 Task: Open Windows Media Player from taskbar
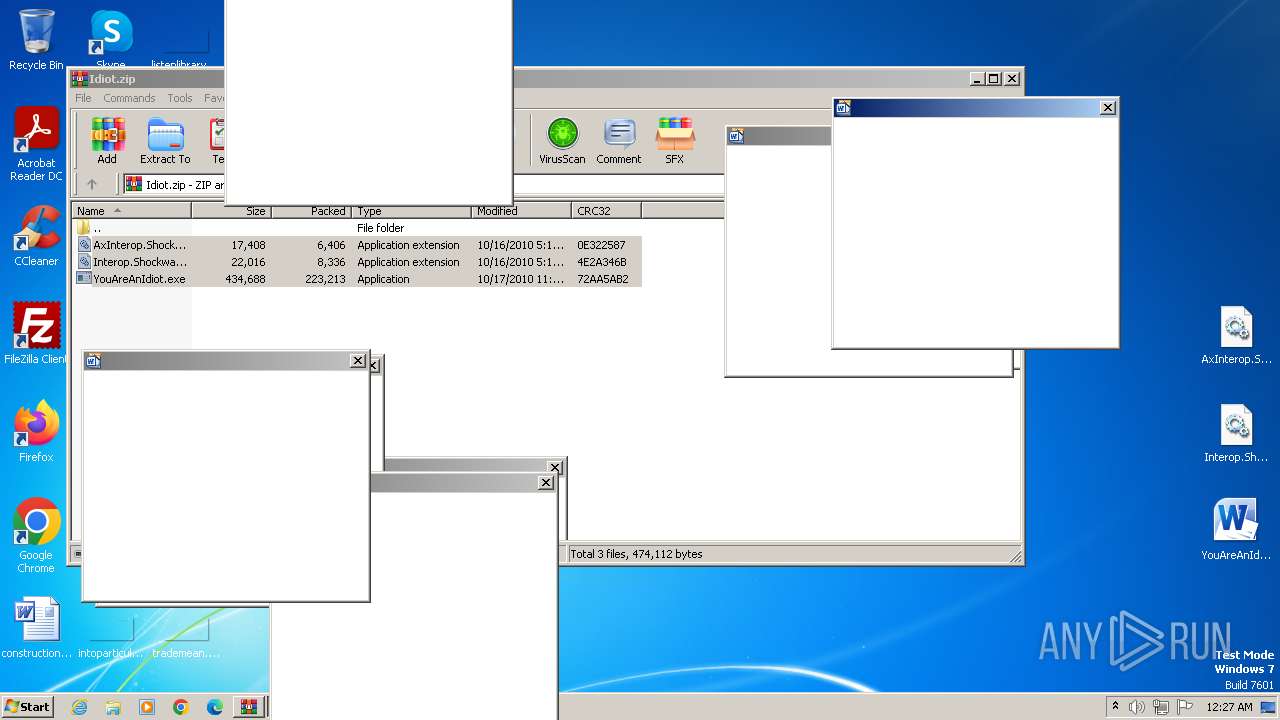(x=147, y=707)
